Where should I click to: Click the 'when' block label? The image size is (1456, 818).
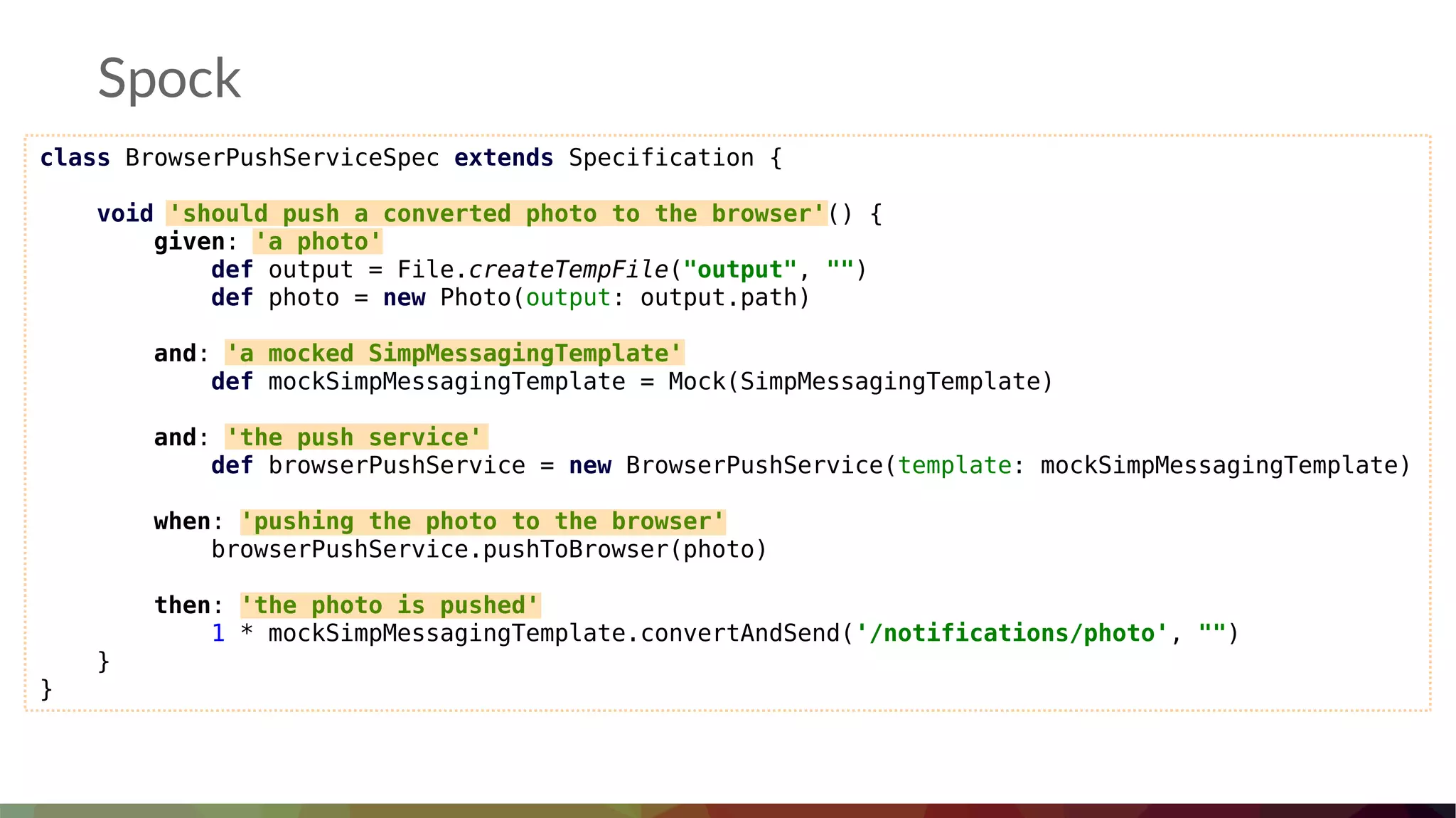[182, 521]
